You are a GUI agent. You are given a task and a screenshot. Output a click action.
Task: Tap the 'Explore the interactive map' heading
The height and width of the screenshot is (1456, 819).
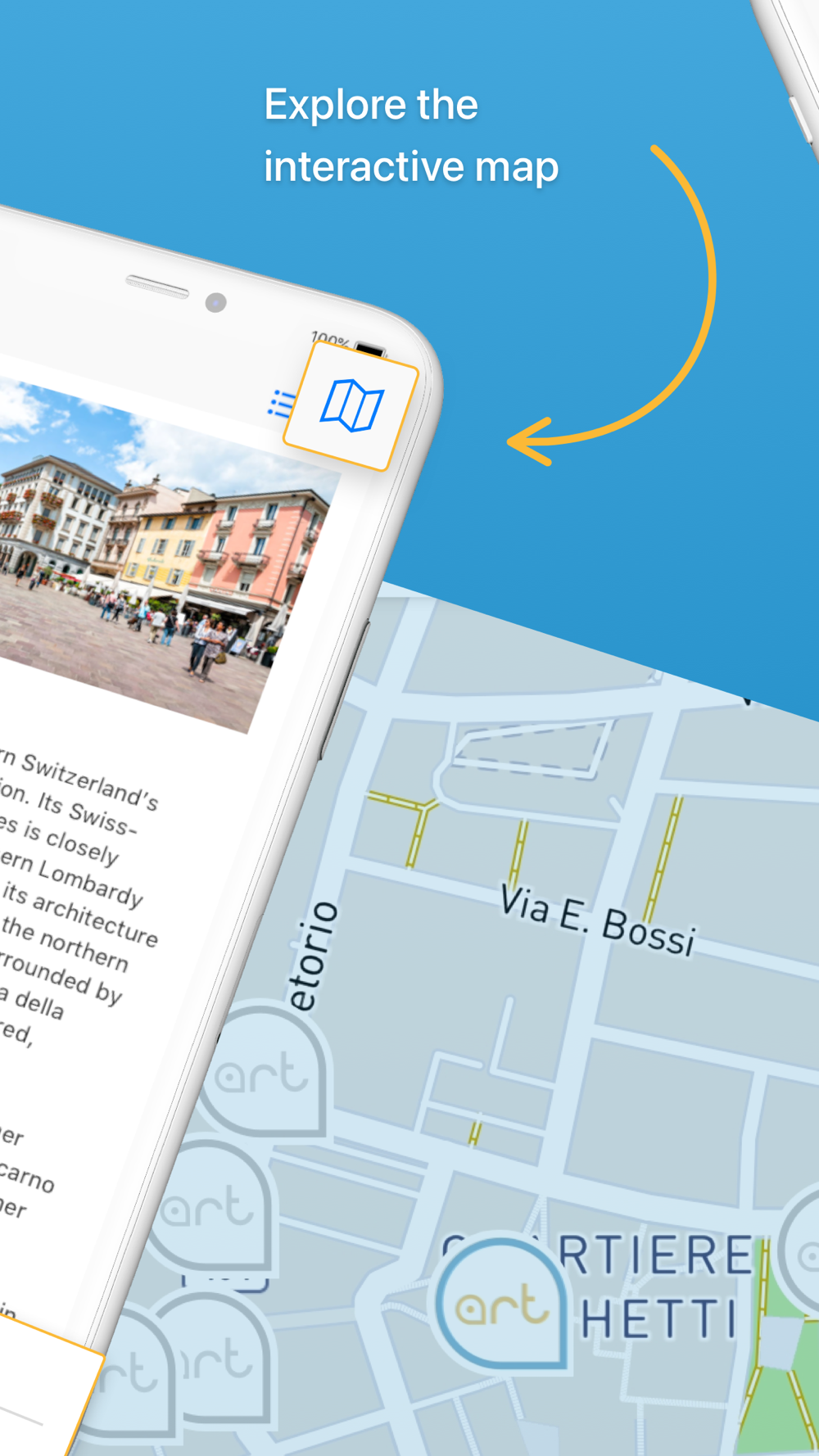[411, 135]
